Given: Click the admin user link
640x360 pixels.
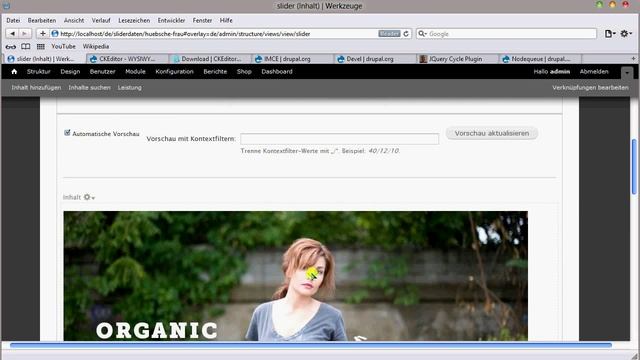Looking at the screenshot, I should click(x=560, y=71).
